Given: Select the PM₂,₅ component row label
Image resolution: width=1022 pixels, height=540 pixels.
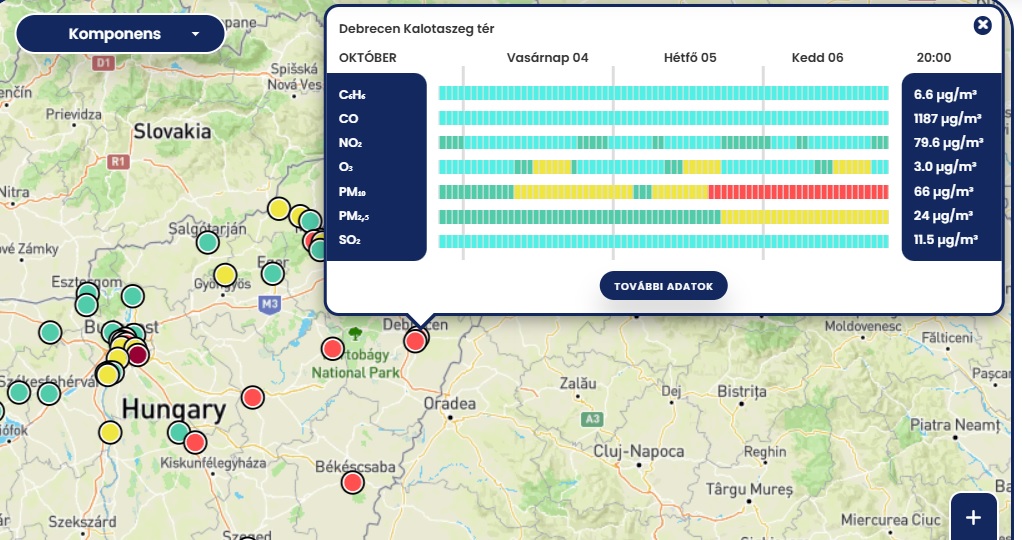Looking at the screenshot, I should tap(353, 216).
